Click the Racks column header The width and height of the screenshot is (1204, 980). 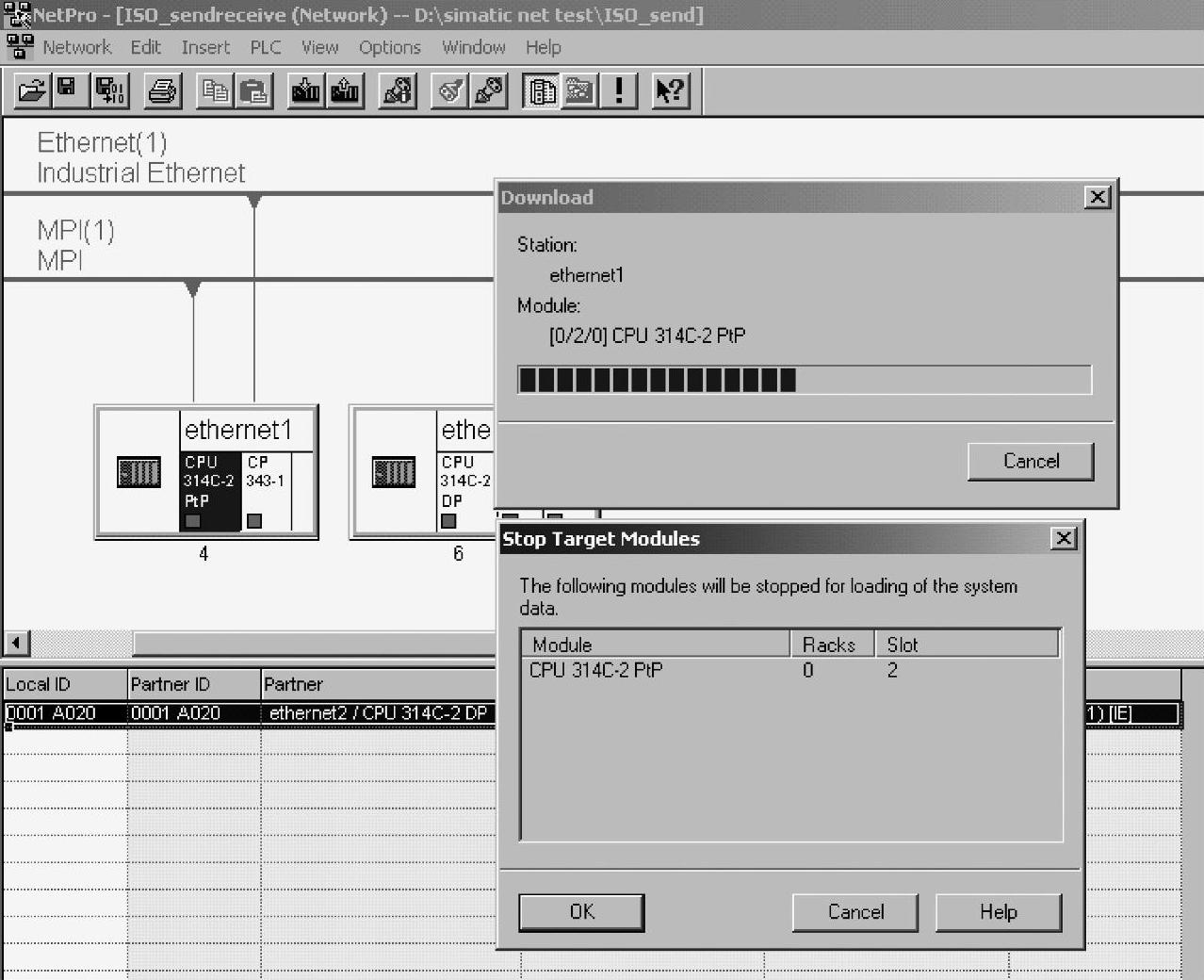pos(833,645)
